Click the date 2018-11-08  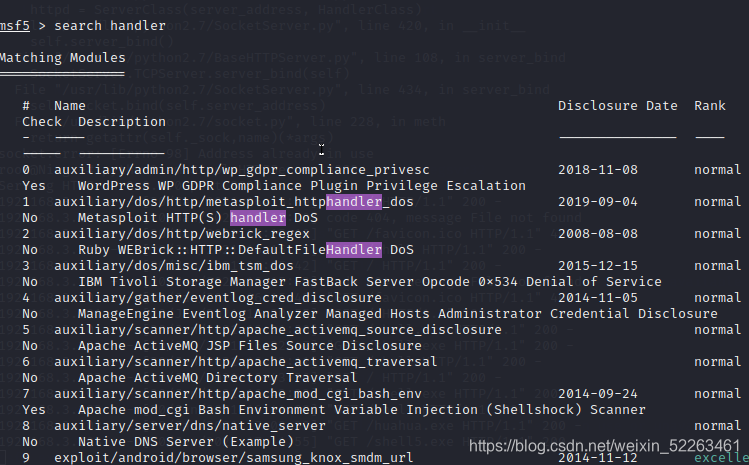tap(598, 170)
